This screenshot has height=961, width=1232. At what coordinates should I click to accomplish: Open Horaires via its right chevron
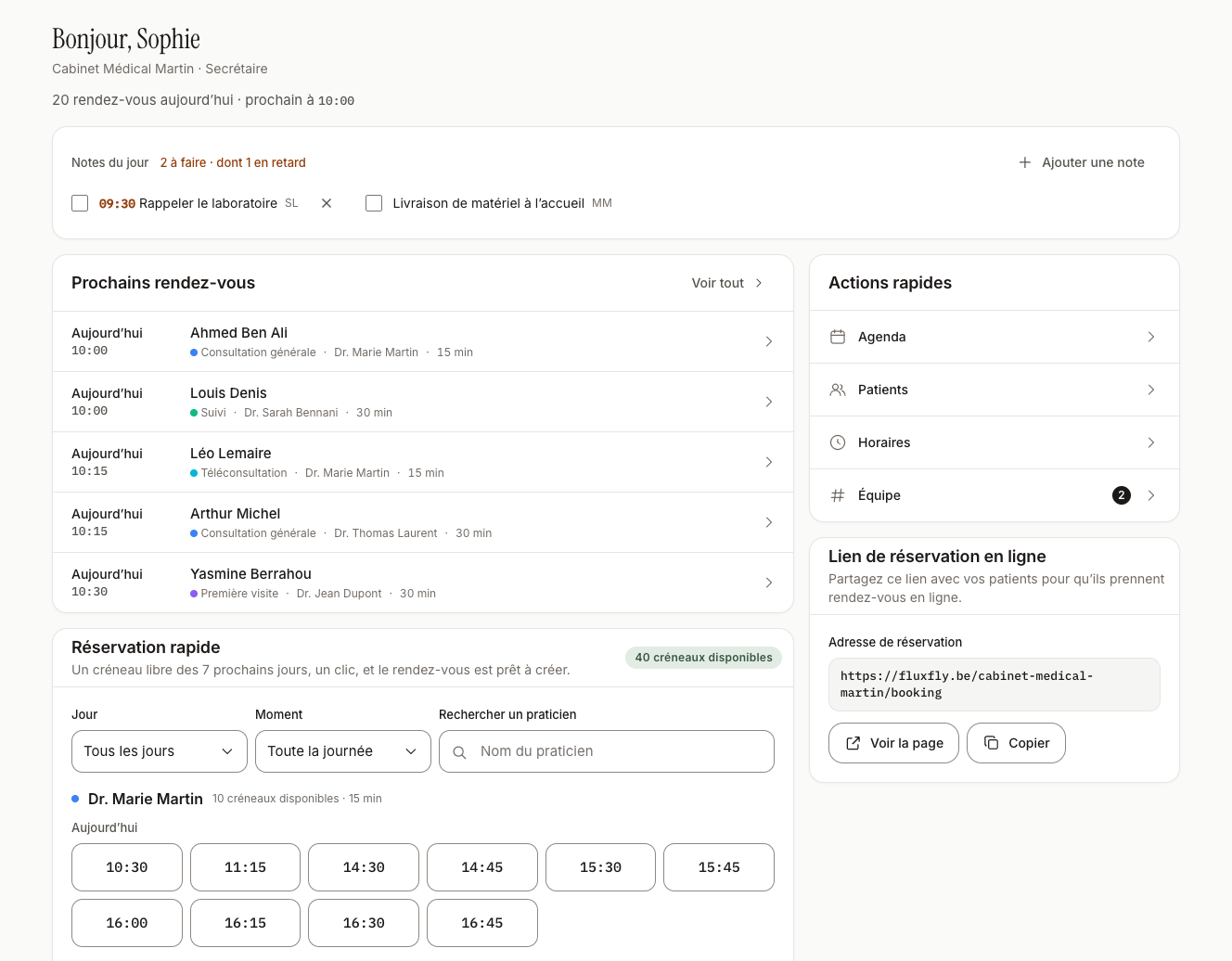[x=1151, y=442]
